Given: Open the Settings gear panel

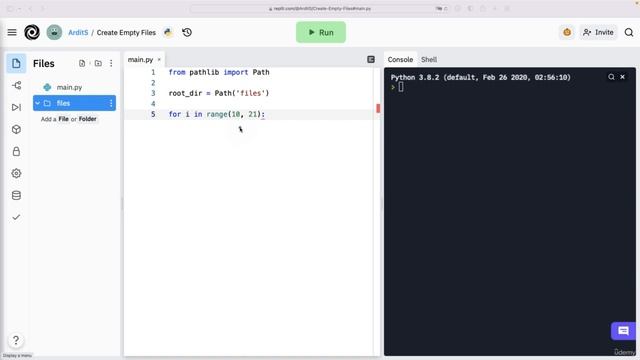Looking at the screenshot, I should click(x=16, y=173).
